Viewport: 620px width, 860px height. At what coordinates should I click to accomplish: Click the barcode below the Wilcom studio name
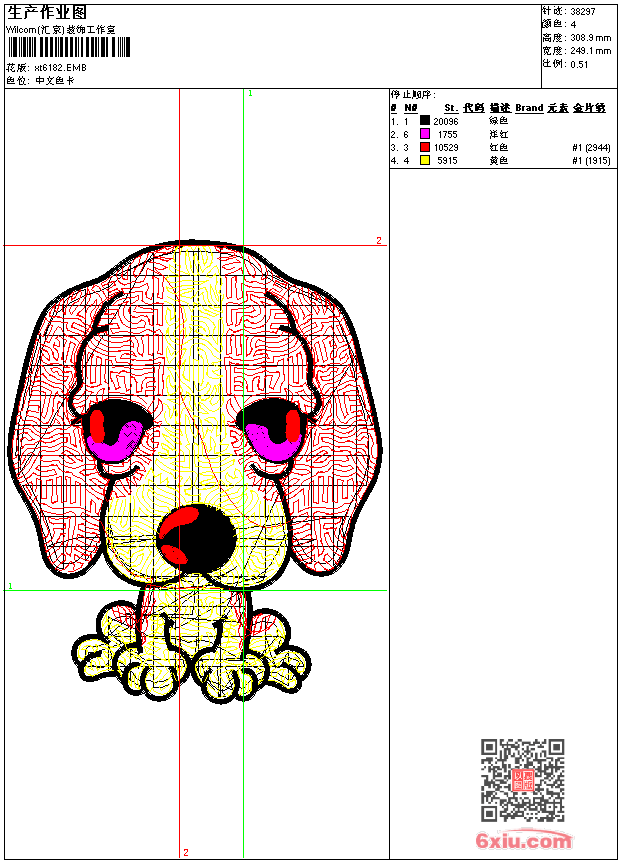point(60,49)
